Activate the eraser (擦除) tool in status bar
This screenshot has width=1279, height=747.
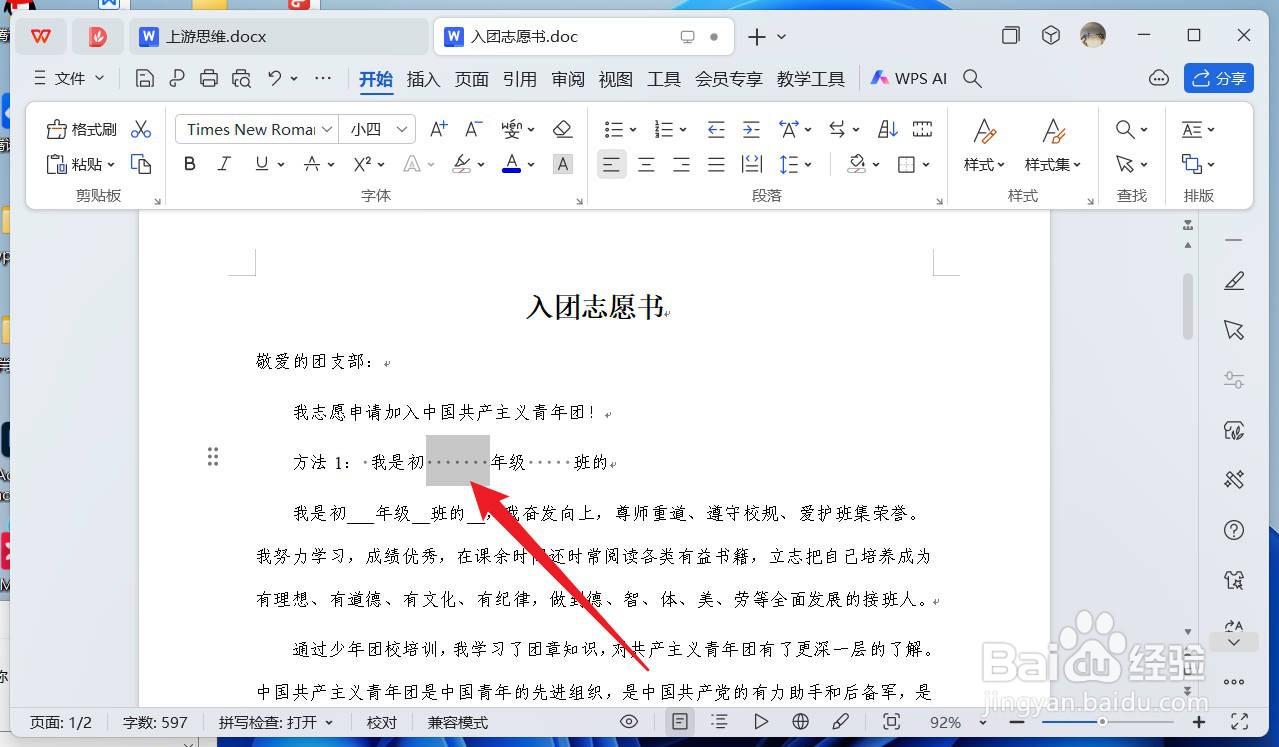pyautogui.click(x=841, y=721)
